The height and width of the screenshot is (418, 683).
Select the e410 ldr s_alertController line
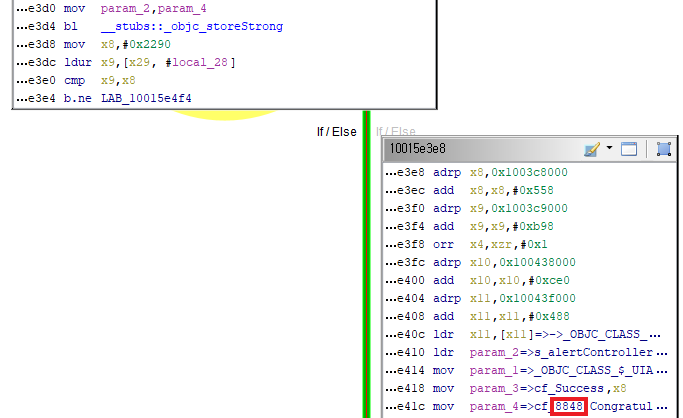pos(526,352)
